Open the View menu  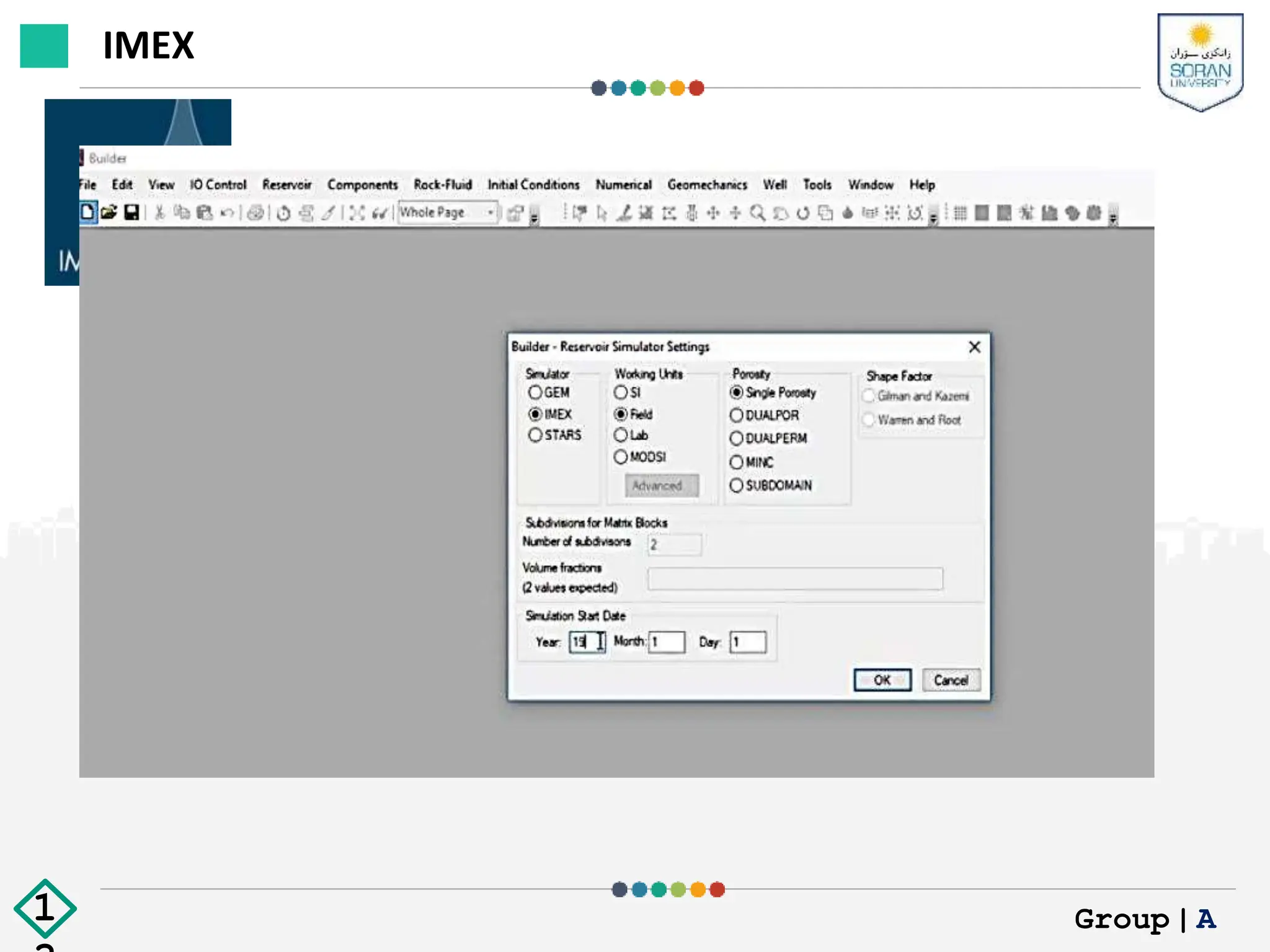pyautogui.click(x=161, y=185)
